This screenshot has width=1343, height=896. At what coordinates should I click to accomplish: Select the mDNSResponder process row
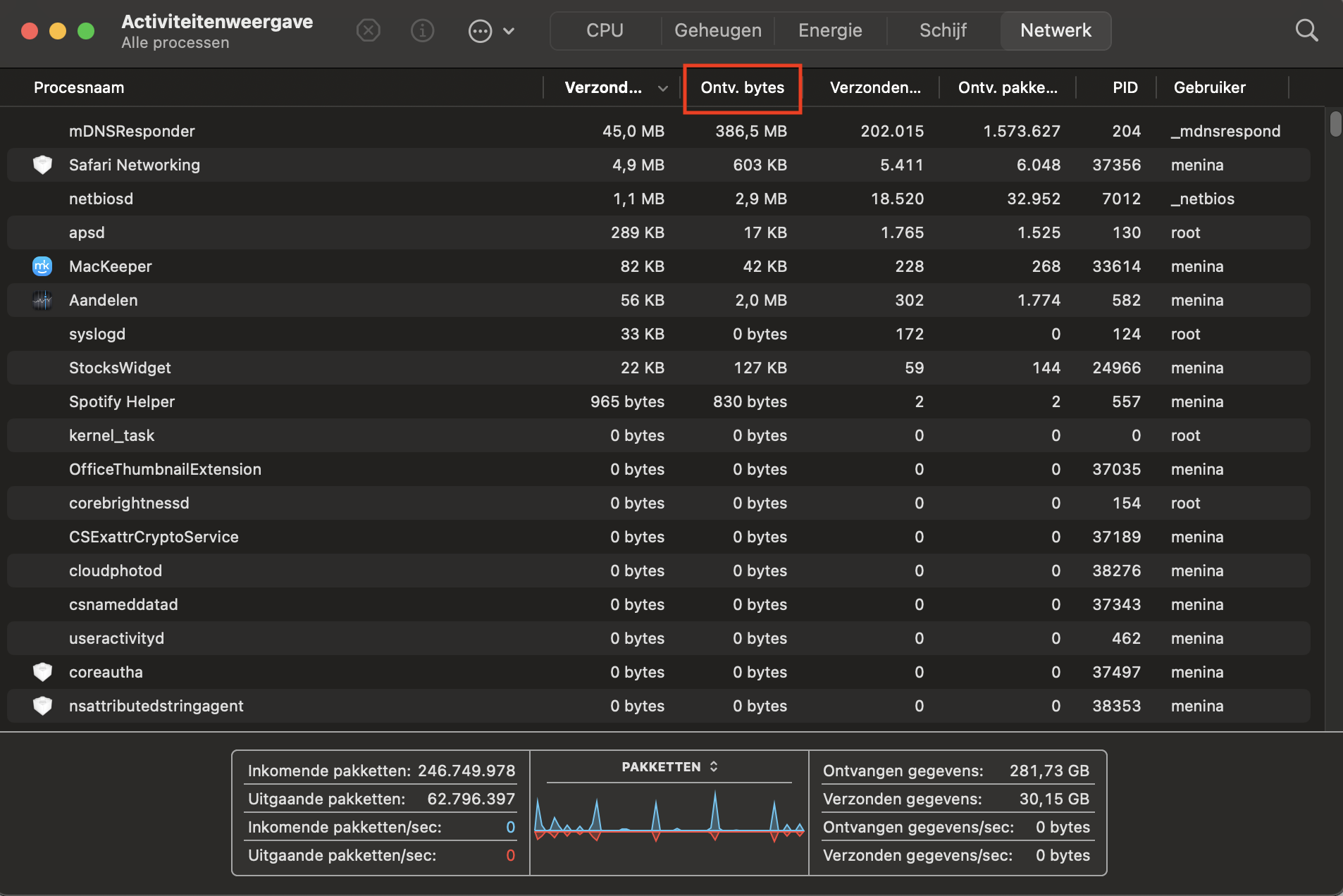(132, 131)
